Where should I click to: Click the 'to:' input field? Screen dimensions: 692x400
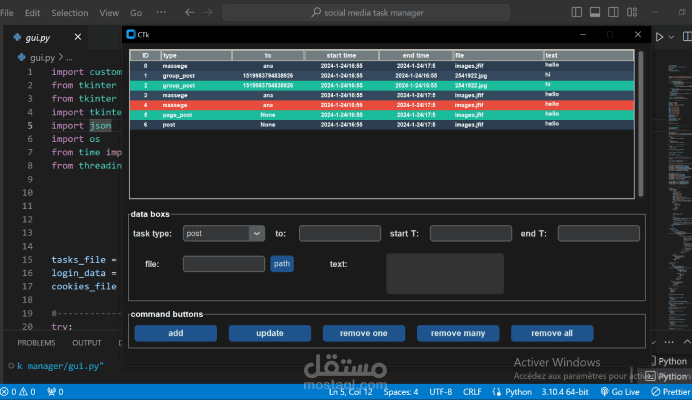click(340, 234)
